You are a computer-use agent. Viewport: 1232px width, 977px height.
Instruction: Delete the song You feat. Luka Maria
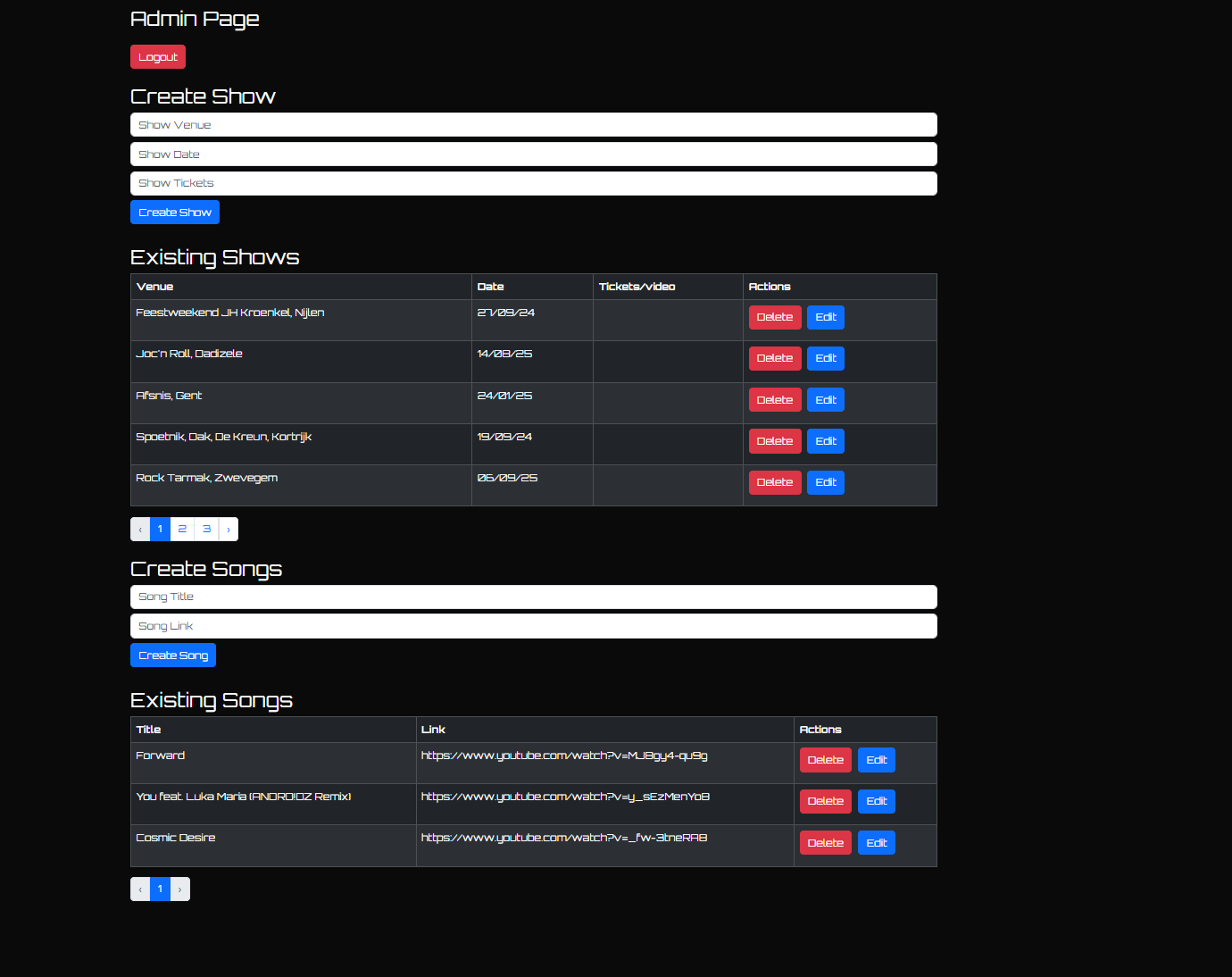click(x=824, y=801)
